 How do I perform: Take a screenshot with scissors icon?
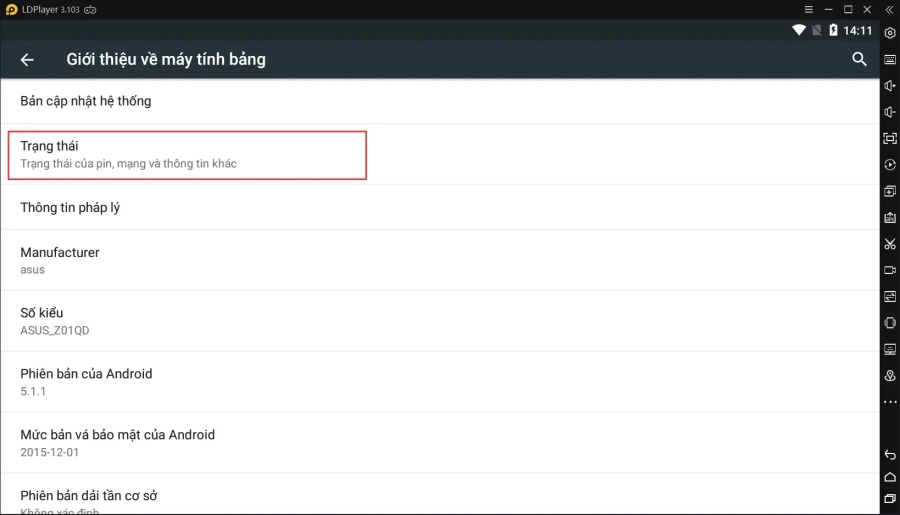click(890, 244)
